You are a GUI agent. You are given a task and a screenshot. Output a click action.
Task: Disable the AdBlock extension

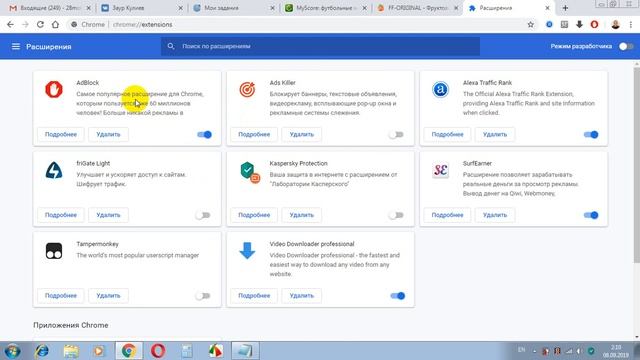204,134
